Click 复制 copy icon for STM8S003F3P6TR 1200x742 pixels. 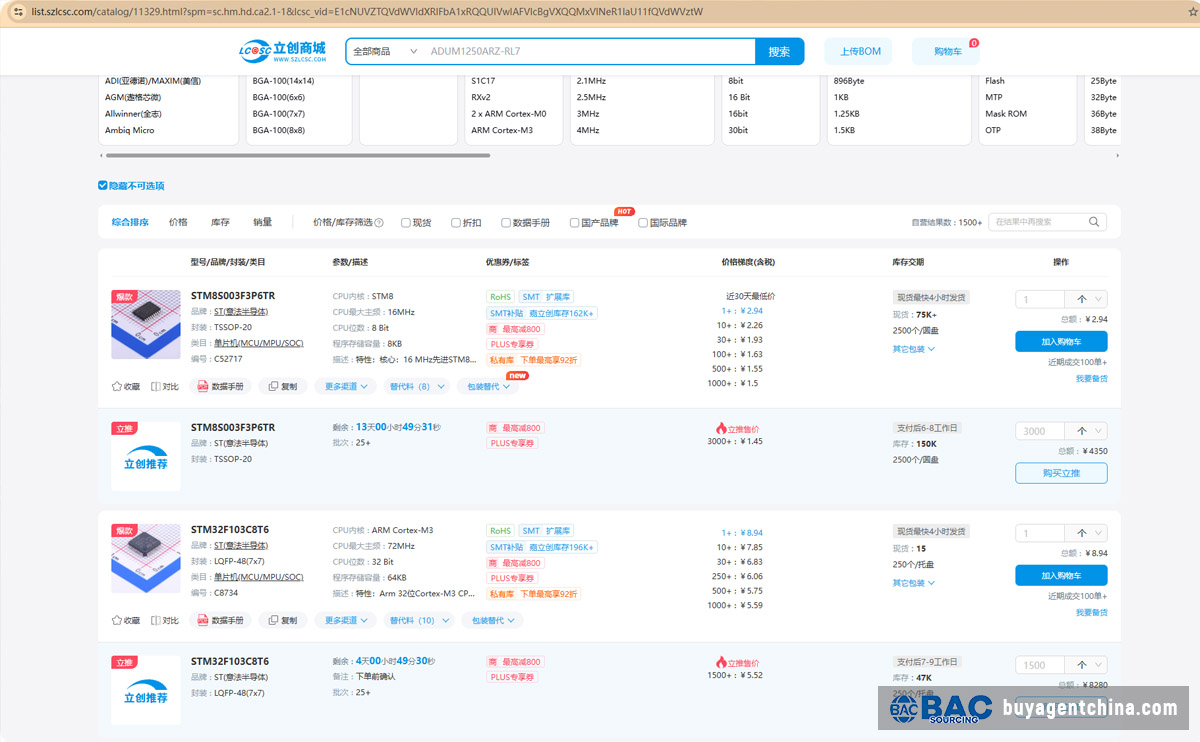pyautogui.click(x=282, y=386)
